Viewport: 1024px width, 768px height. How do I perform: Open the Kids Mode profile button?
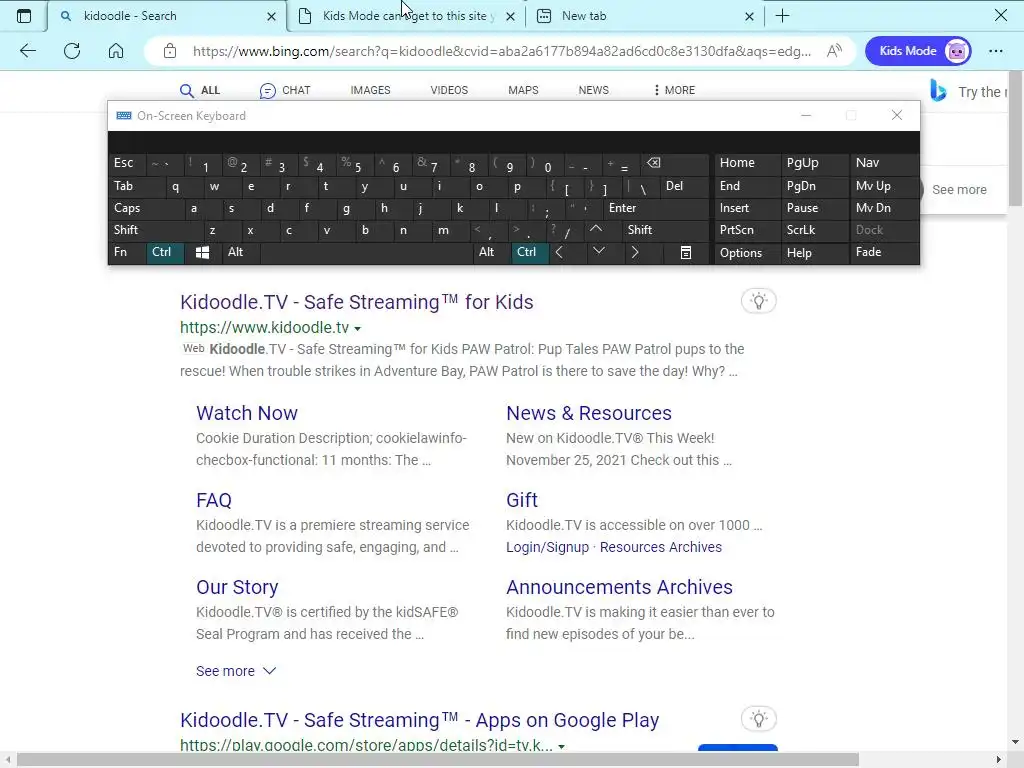click(x=918, y=51)
